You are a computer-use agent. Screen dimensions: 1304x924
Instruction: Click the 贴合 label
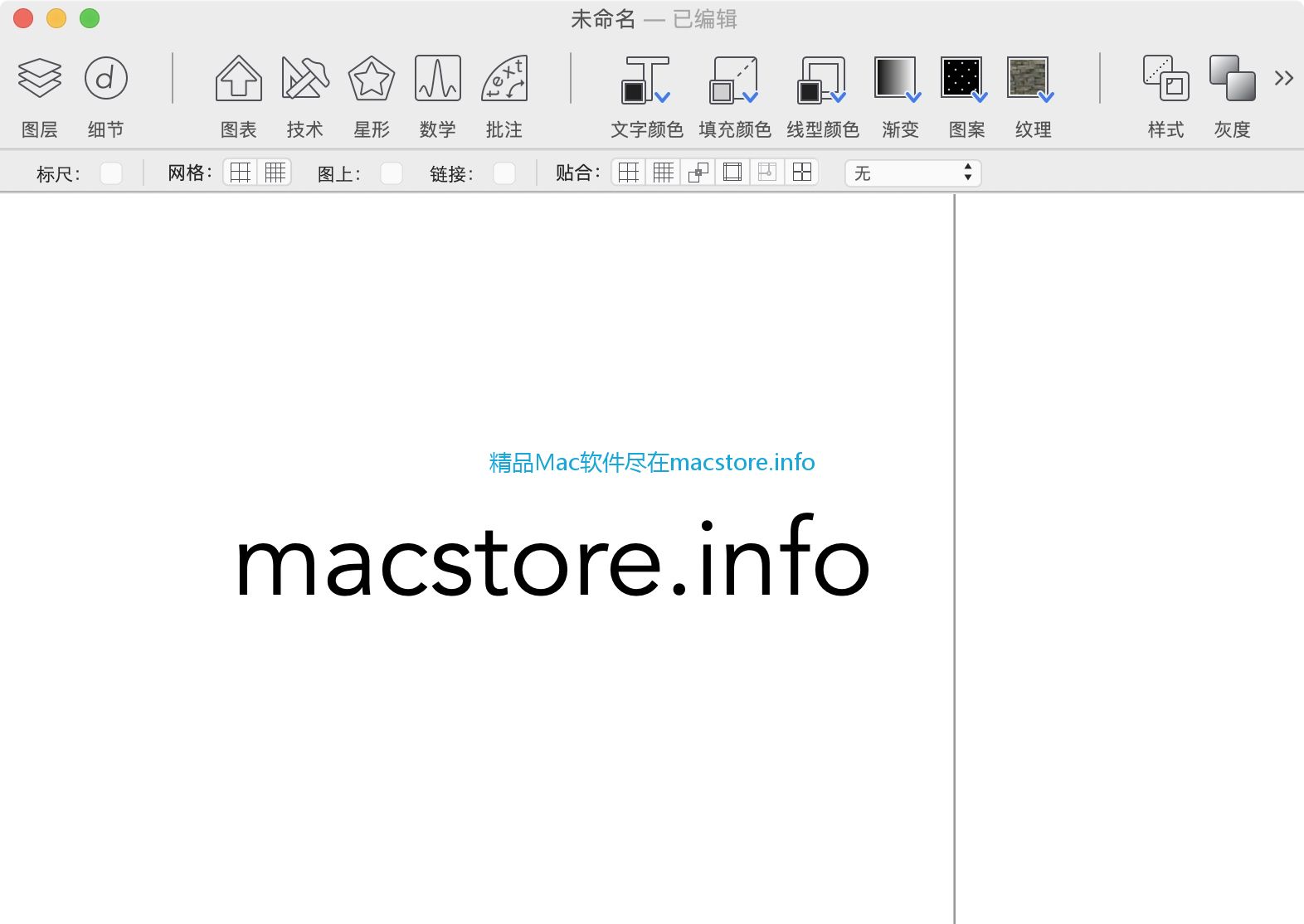[x=578, y=173]
